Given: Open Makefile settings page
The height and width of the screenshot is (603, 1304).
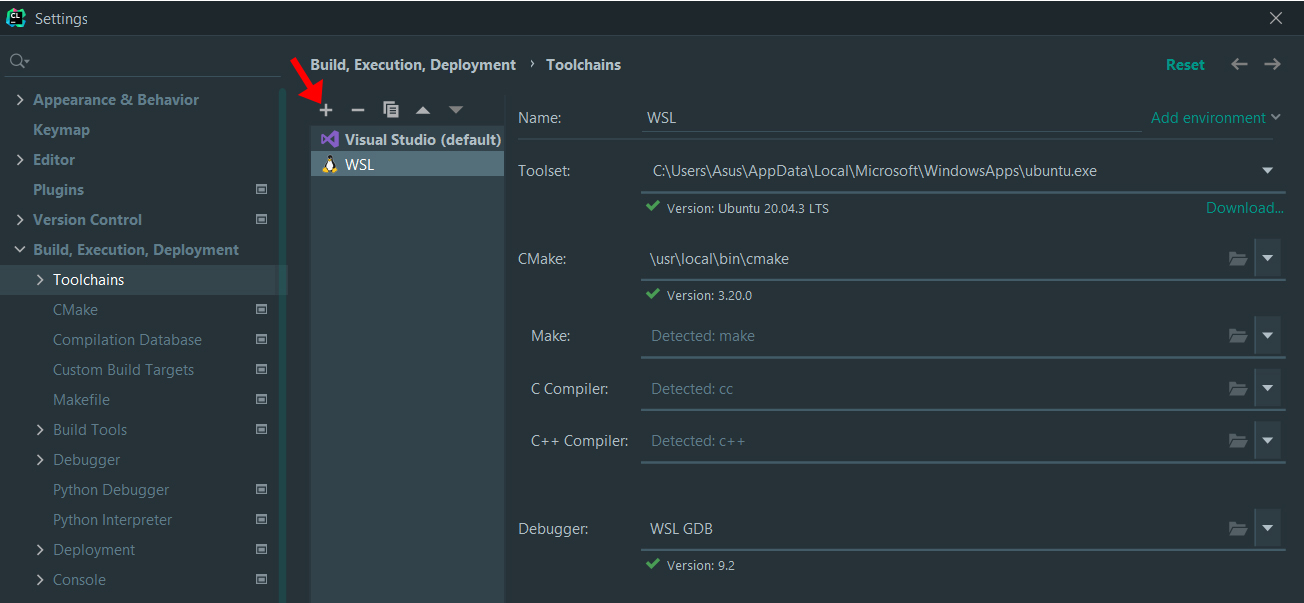Looking at the screenshot, I should pos(81,399).
